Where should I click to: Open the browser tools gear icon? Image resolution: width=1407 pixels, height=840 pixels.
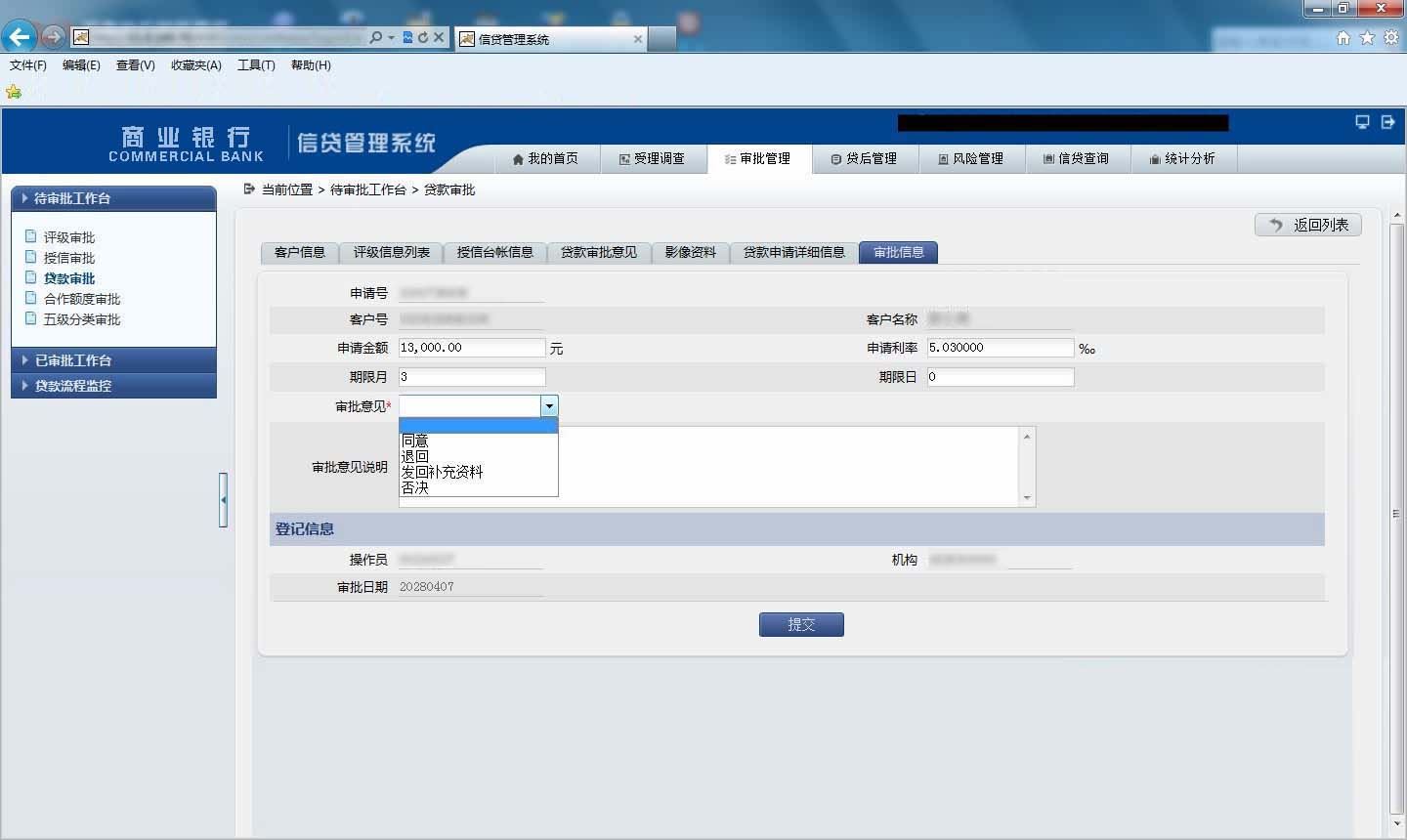[1391, 38]
